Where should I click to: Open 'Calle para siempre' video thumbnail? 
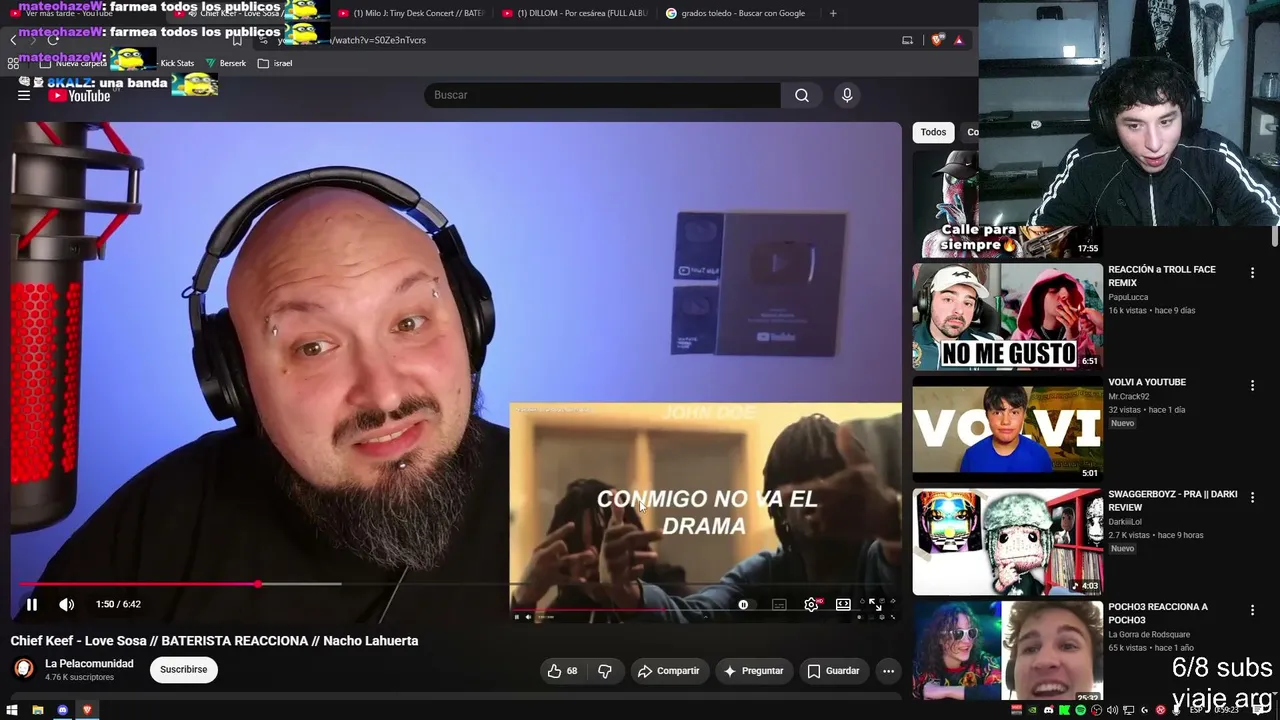tap(1007, 204)
